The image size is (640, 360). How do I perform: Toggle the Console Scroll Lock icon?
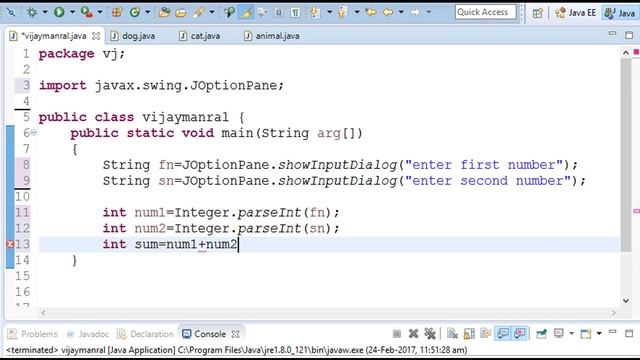click(x=469, y=334)
